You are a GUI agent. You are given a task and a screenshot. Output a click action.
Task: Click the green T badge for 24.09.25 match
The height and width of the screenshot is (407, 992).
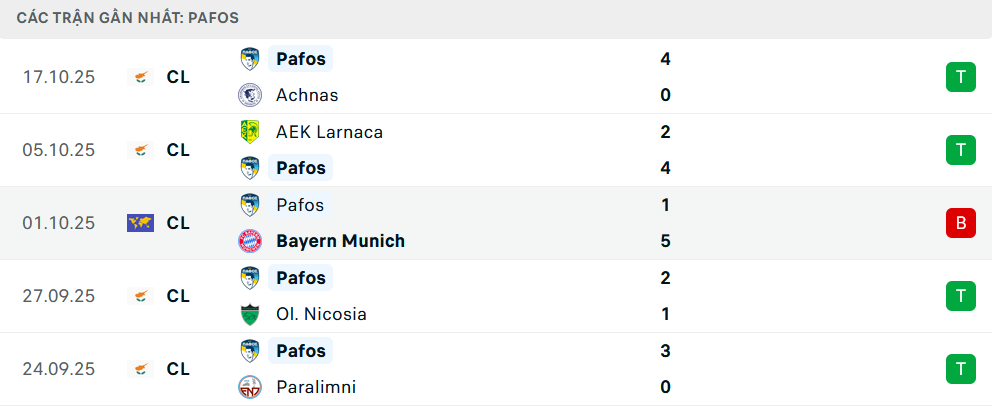pyautogui.click(x=960, y=369)
